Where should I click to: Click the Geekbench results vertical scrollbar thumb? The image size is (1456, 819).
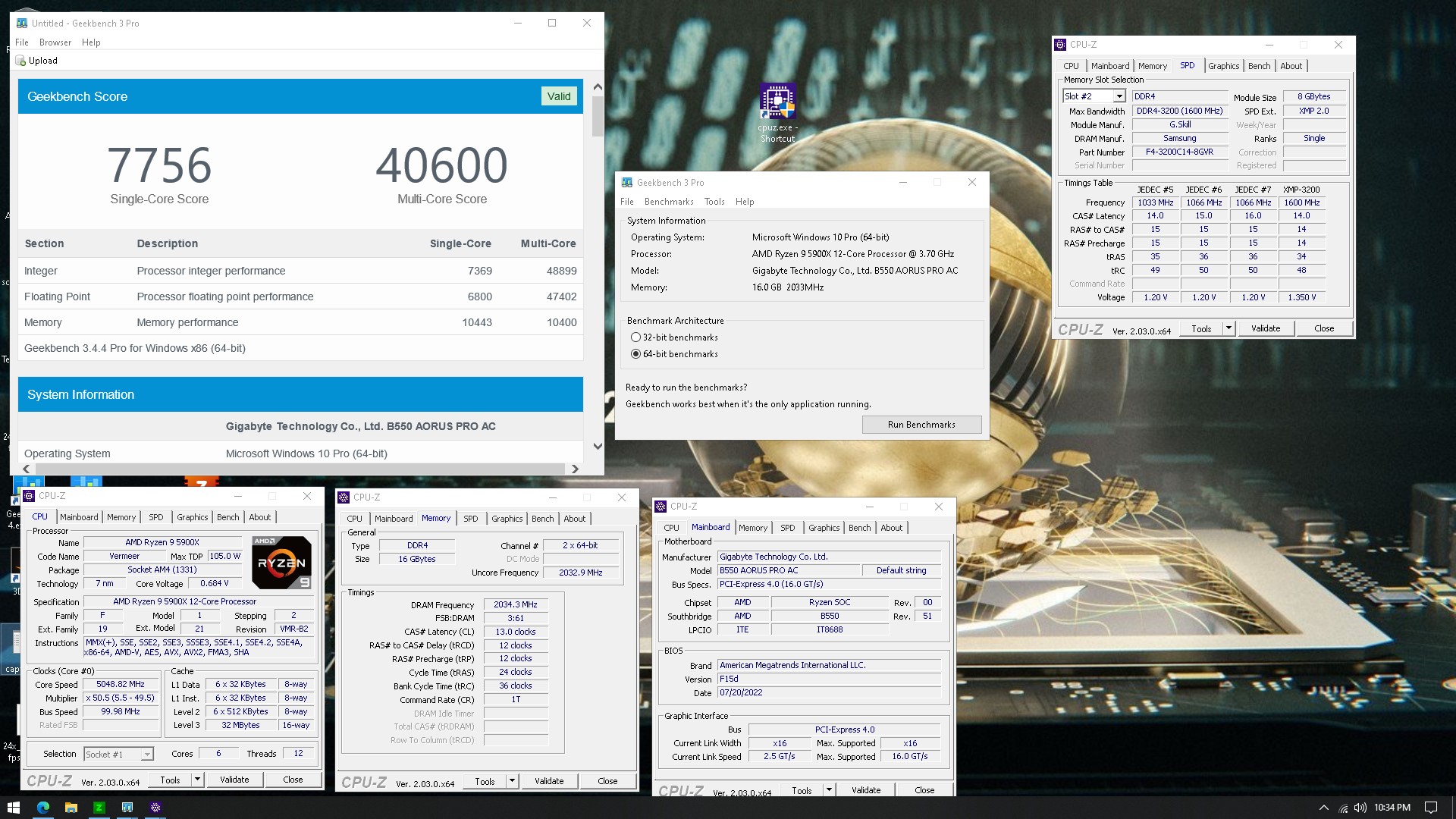click(x=598, y=117)
